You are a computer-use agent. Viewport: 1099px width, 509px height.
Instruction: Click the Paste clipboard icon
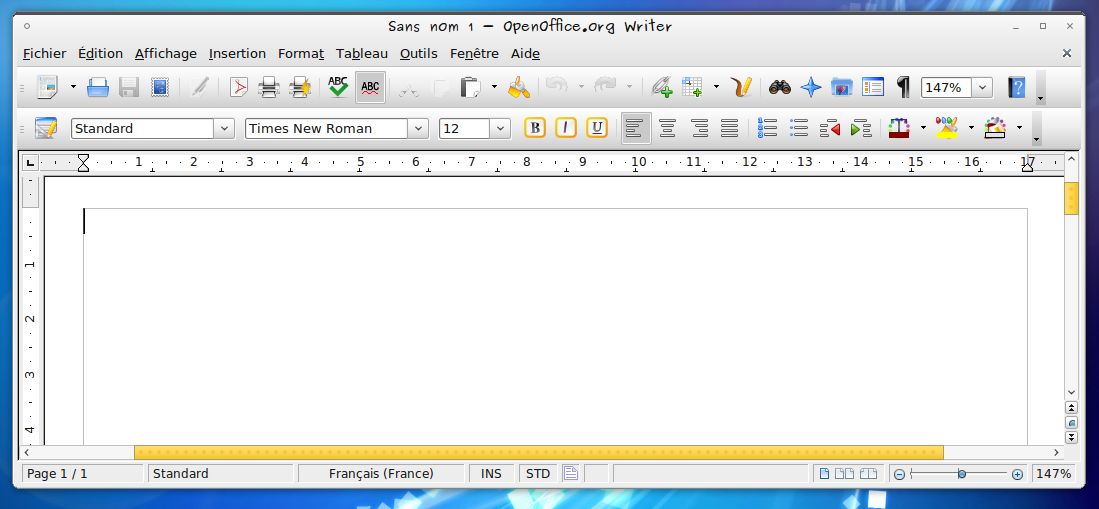pos(470,88)
